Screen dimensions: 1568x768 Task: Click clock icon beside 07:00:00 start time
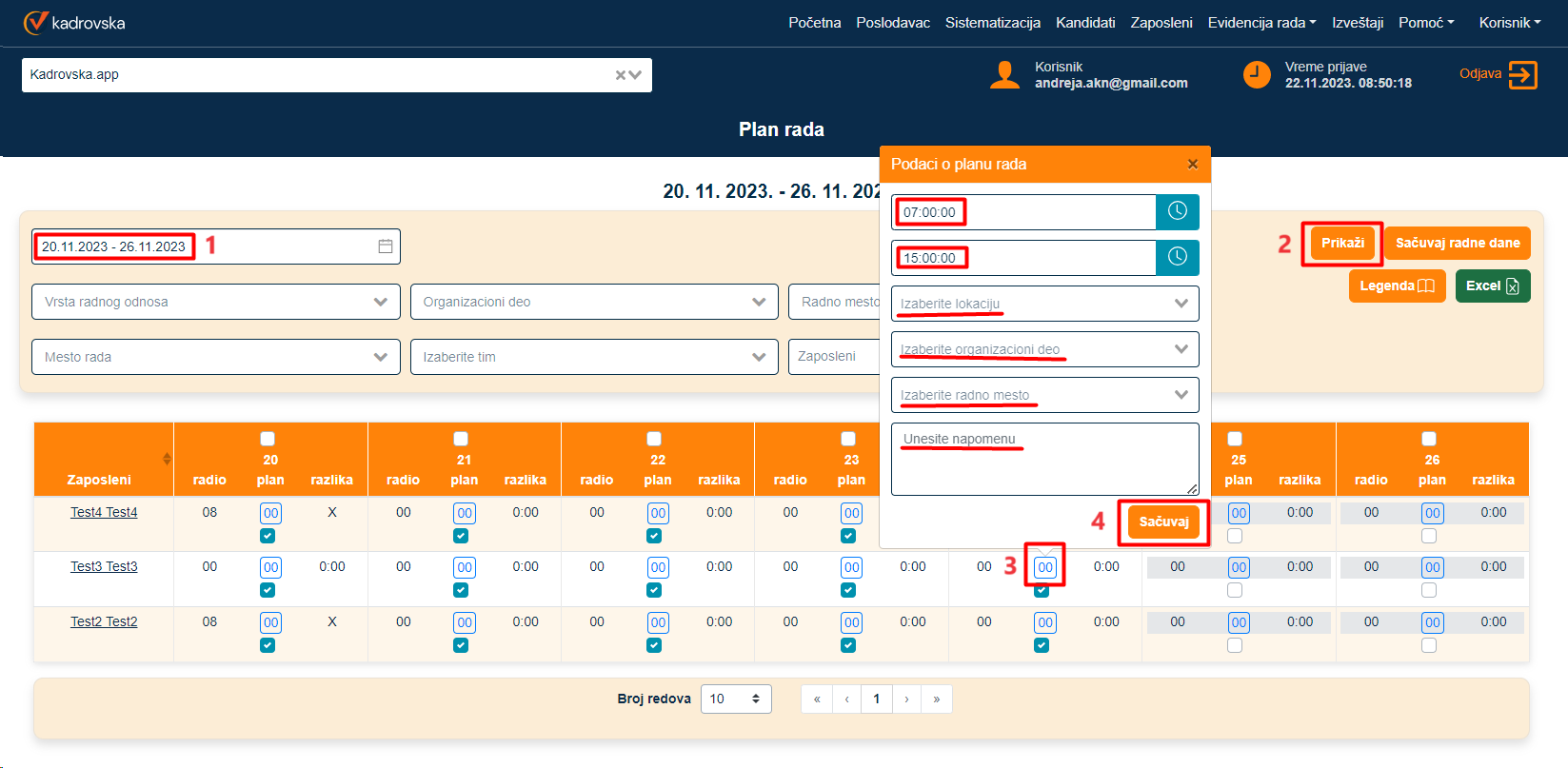click(x=1177, y=212)
